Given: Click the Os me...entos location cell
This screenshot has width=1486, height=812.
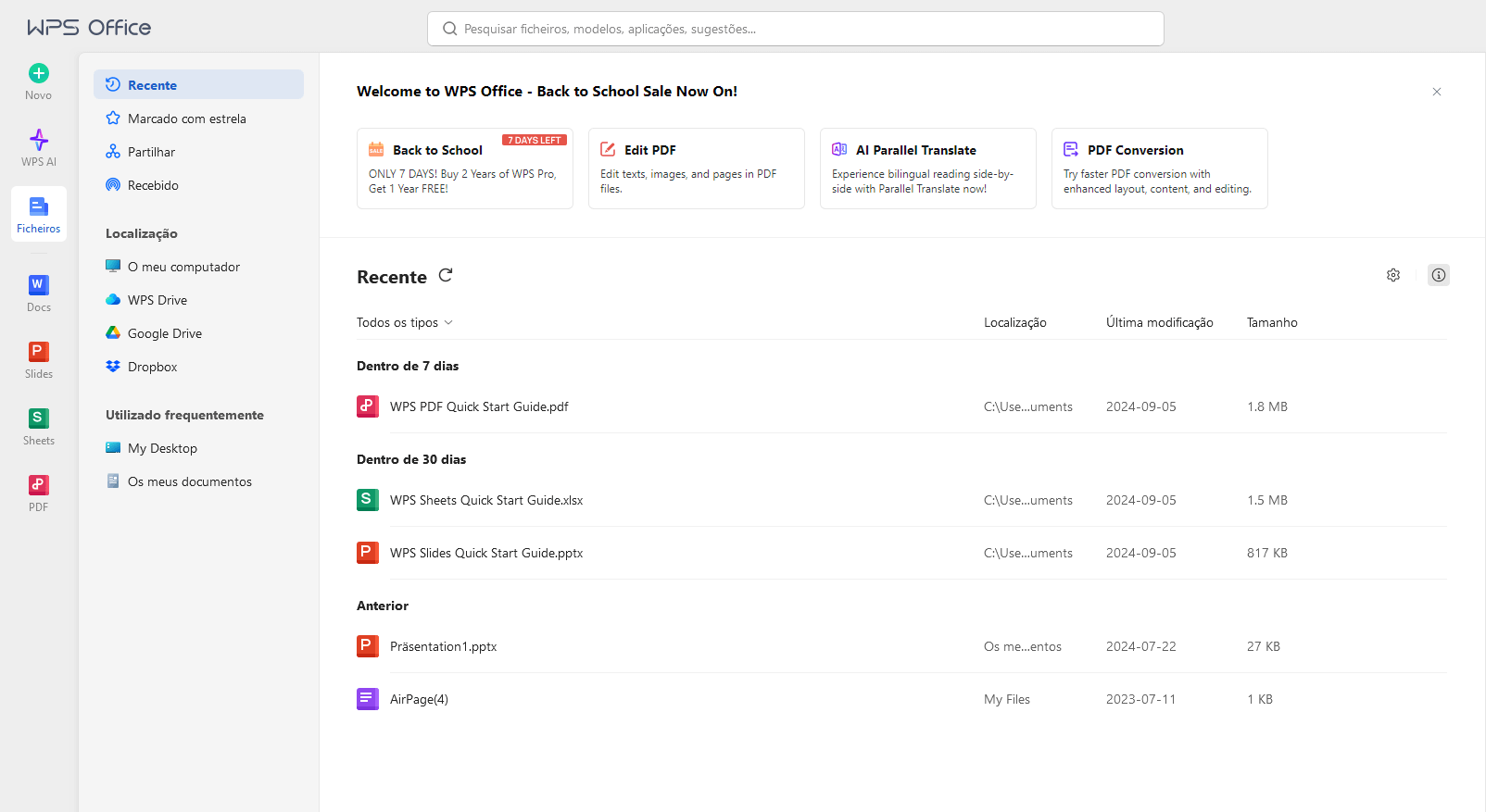Looking at the screenshot, I should [x=1023, y=646].
